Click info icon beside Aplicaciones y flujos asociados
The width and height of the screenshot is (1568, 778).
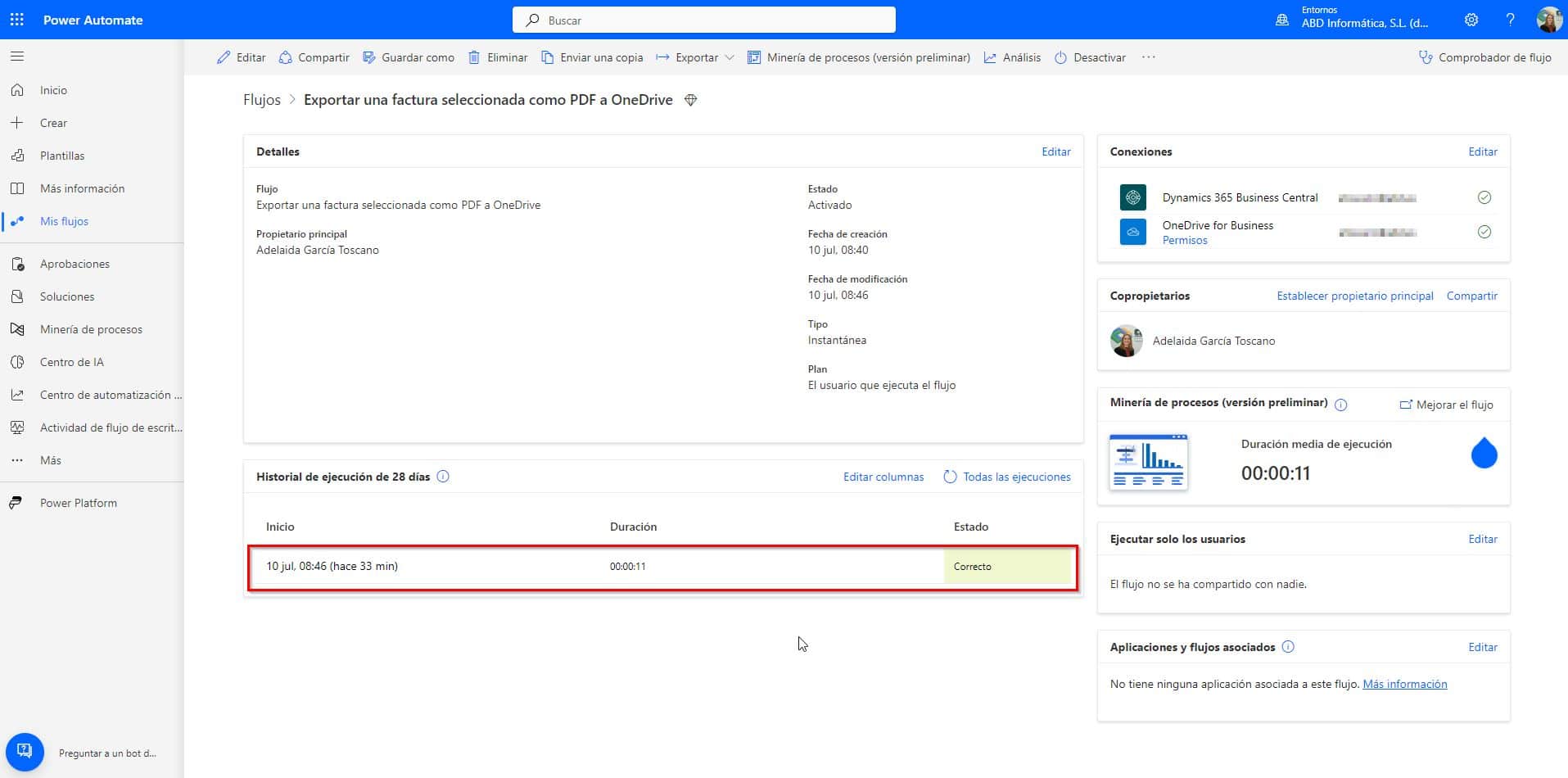[x=1288, y=647]
